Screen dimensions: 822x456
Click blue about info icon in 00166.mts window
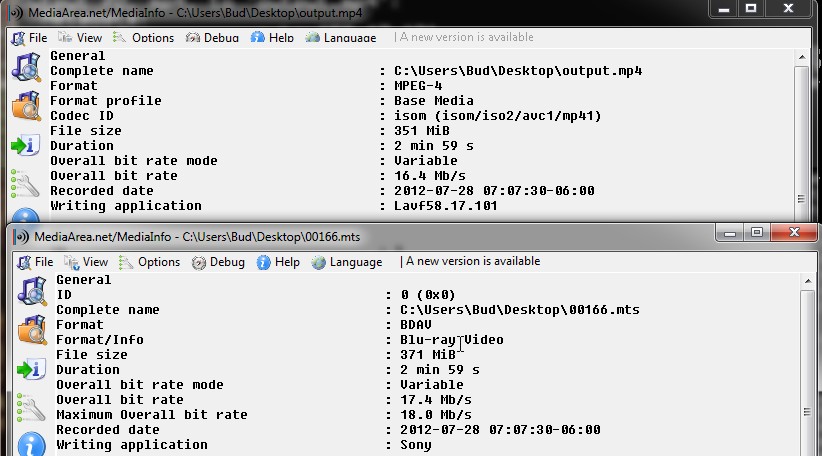click(31, 444)
